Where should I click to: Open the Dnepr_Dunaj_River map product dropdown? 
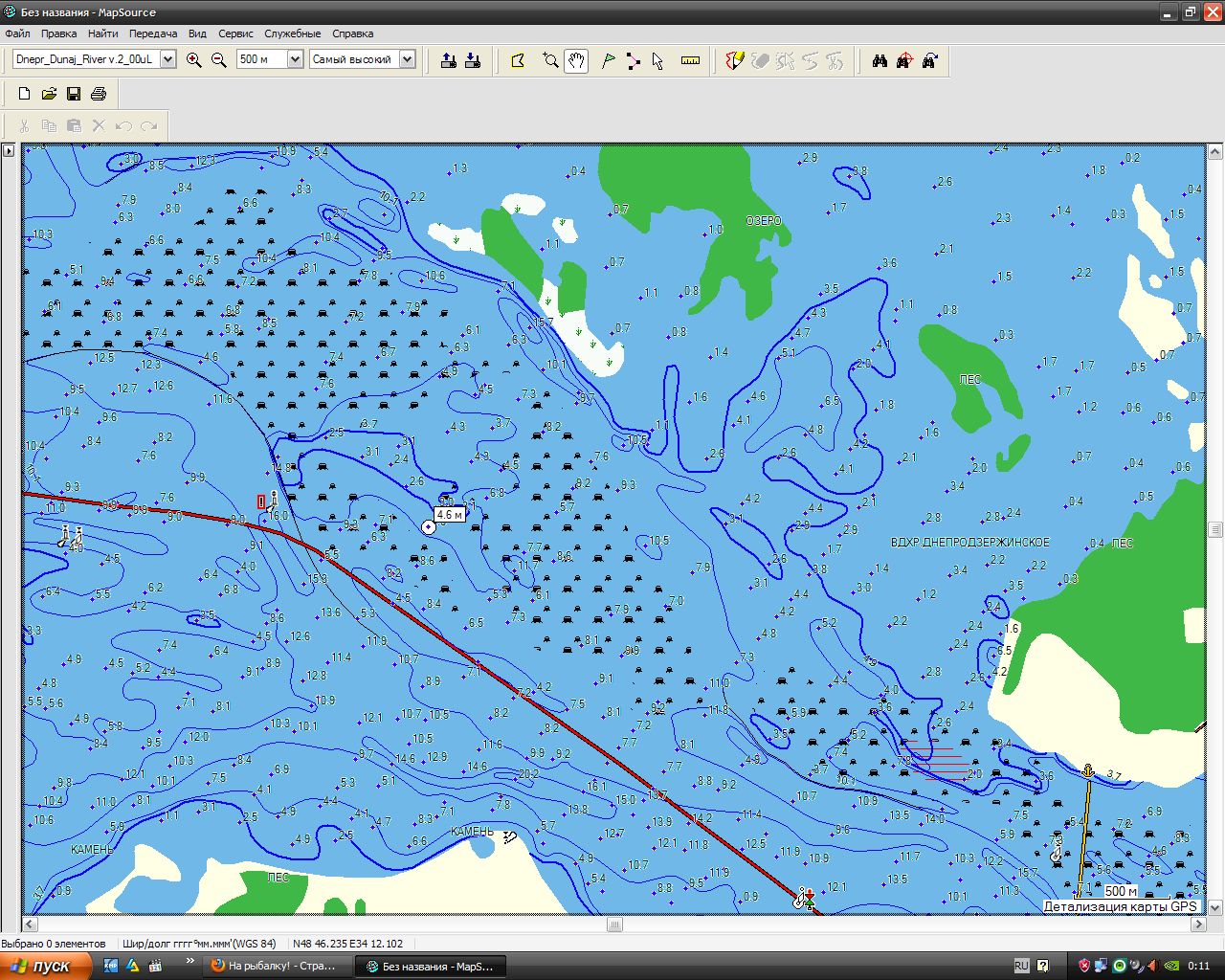point(168,59)
